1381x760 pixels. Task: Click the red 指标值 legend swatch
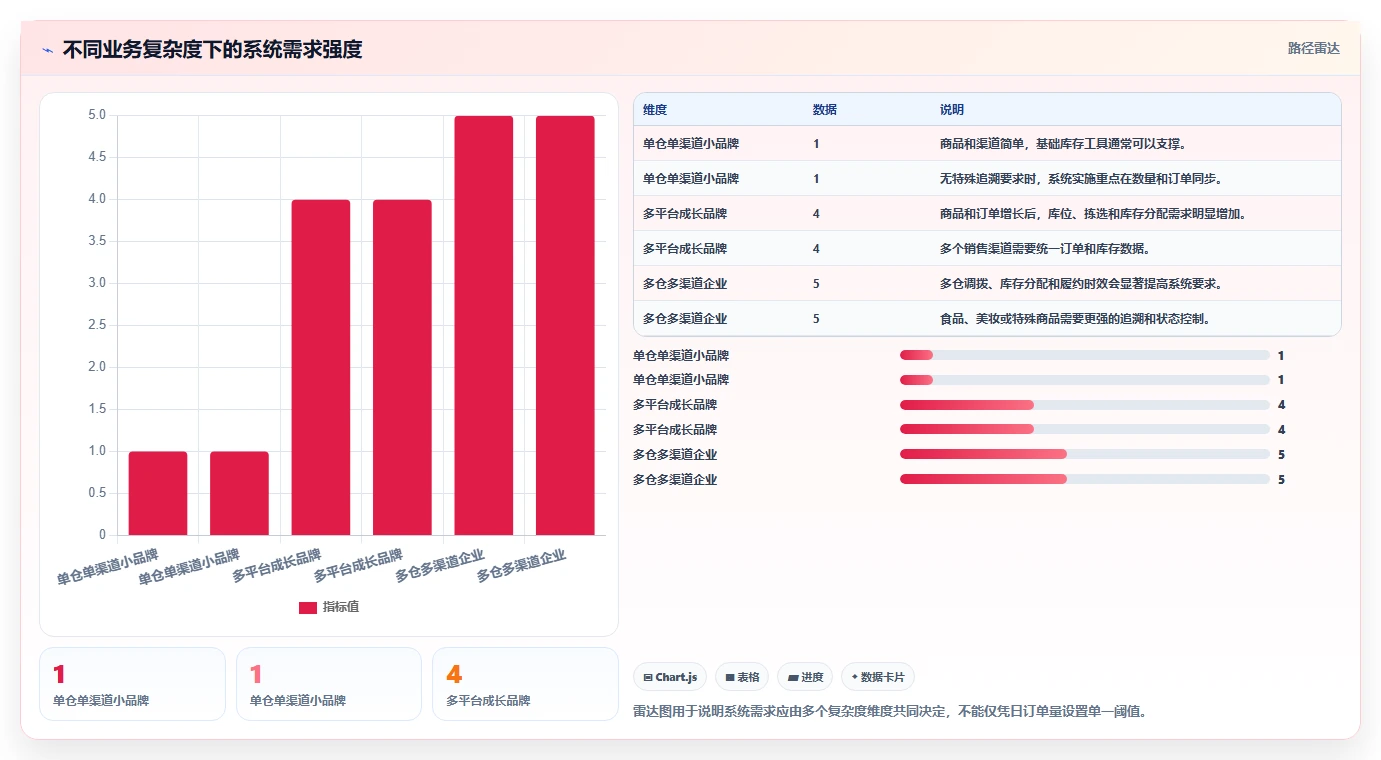(308, 607)
